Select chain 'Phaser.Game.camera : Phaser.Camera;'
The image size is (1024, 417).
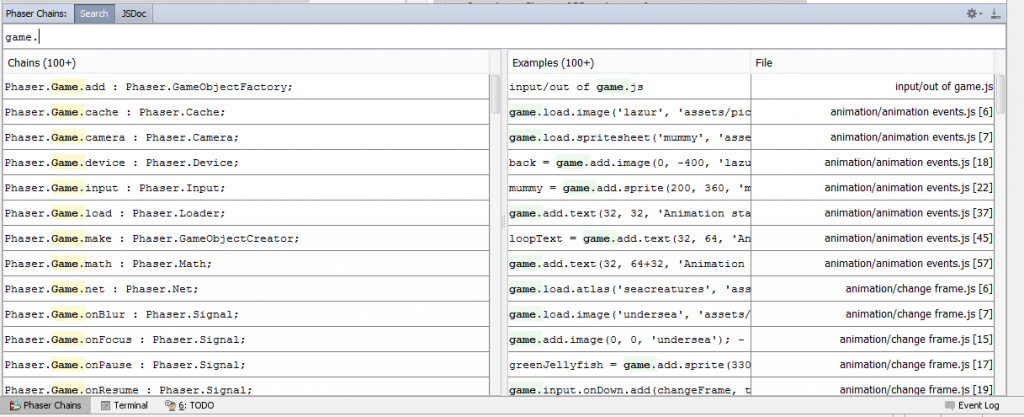click(x=246, y=138)
